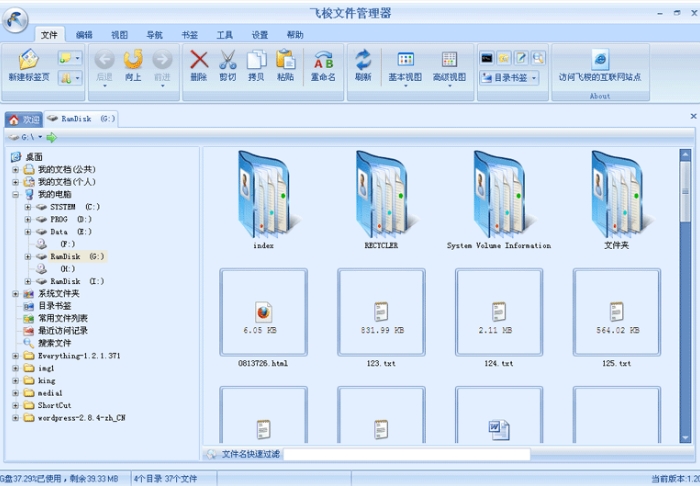Switch to the RamDisk (G:) tab
Image resolution: width=700 pixels, height=486 pixels.
[x=81, y=119]
